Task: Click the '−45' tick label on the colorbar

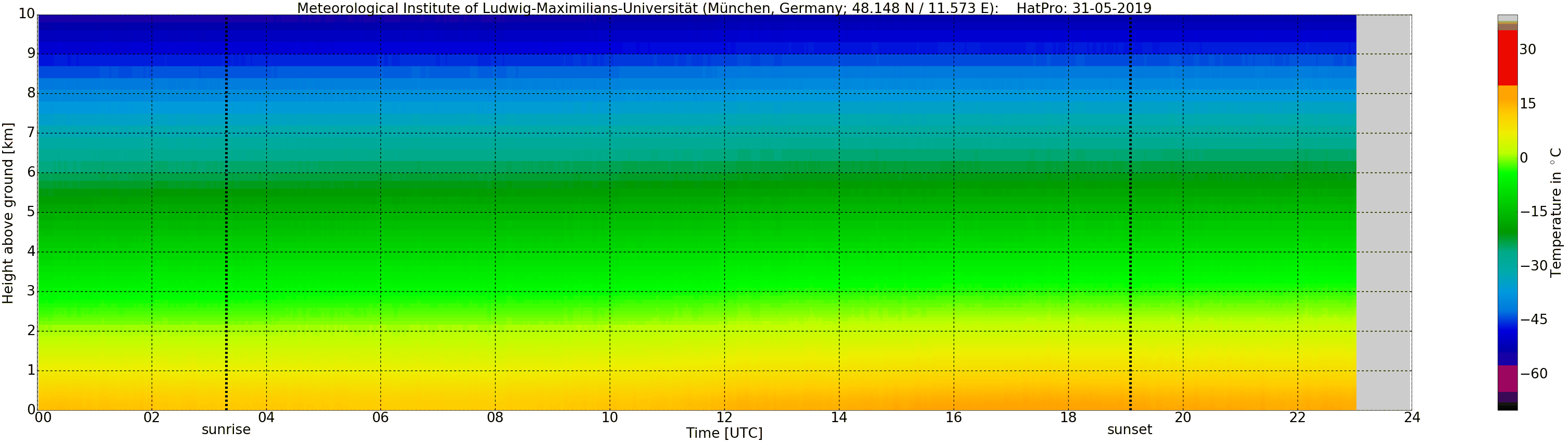Action: pyautogui.click(x=1533, y=319)
